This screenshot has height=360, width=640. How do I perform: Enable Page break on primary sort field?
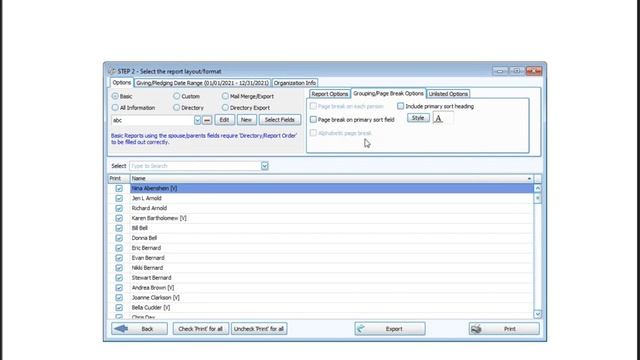click(x=313, y=120)
